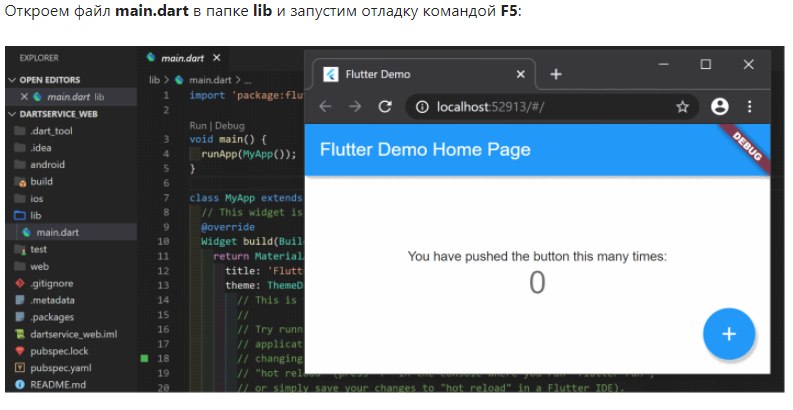Screen dimensions: 793x410
Task: Click the Run code lens above main()
Action: coord(198,126)
